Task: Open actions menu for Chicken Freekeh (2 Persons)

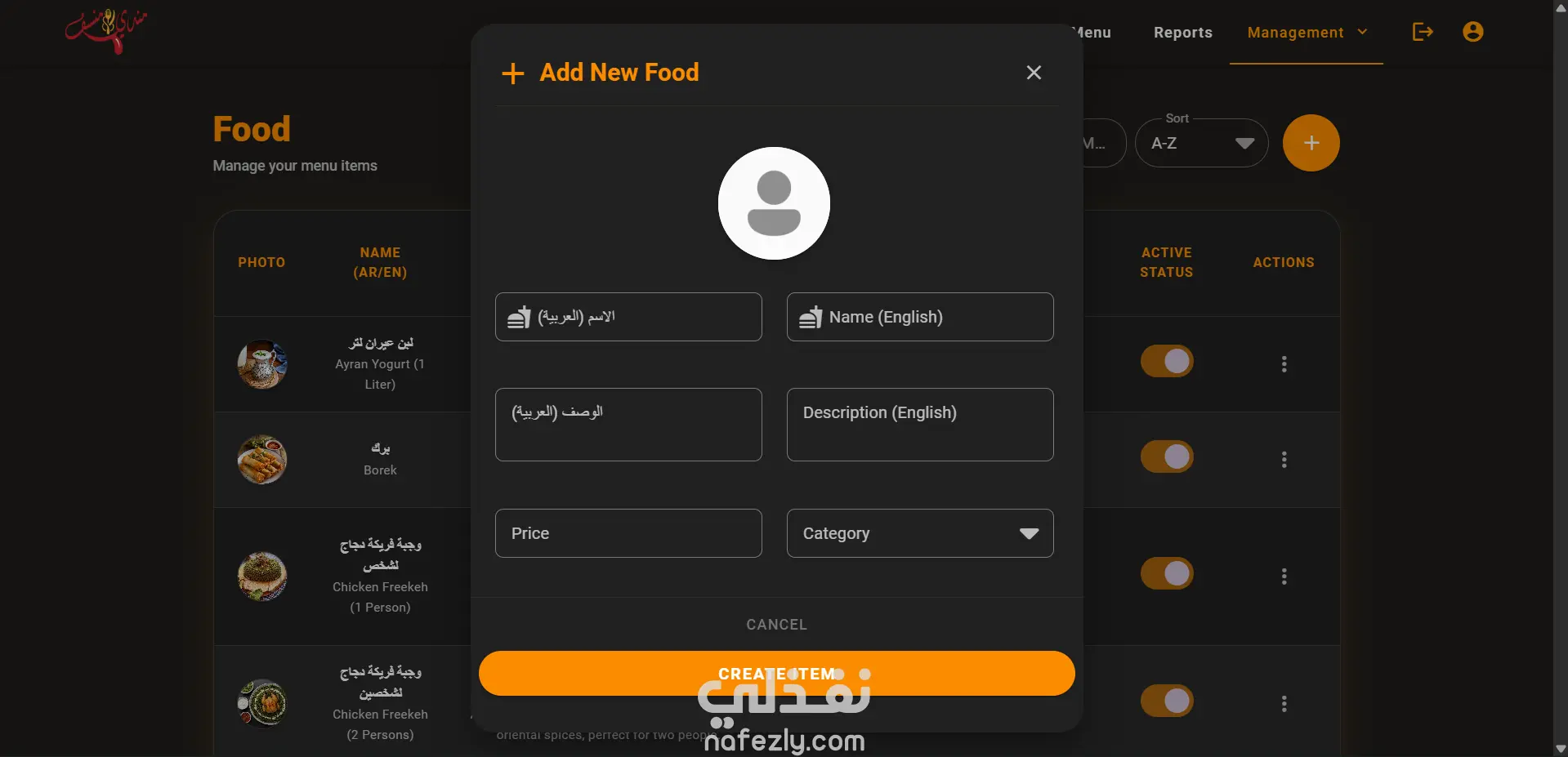Action: tap(1284, 704)
